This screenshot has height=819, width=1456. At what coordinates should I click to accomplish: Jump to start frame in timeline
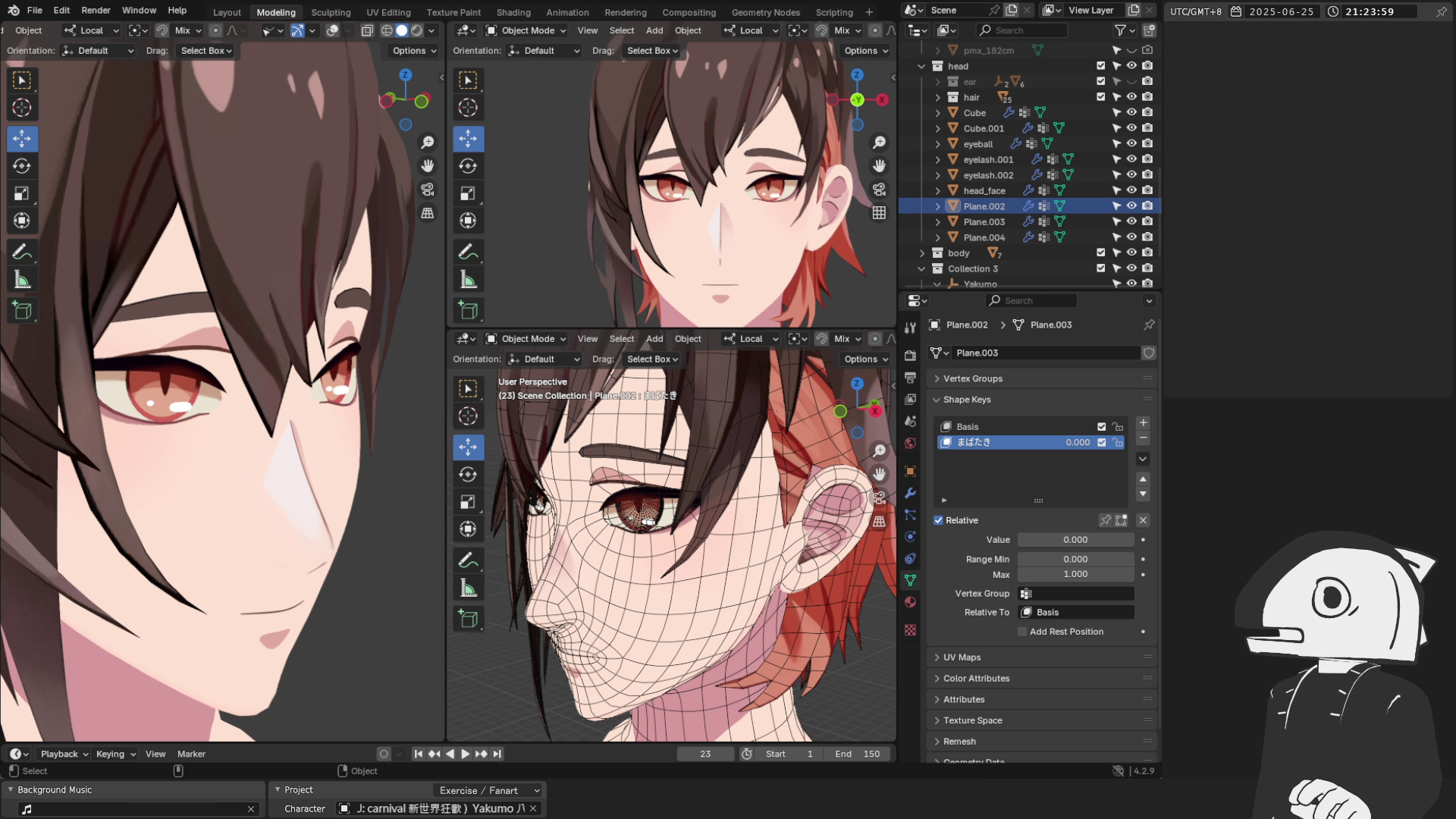(x=418, y=754)
